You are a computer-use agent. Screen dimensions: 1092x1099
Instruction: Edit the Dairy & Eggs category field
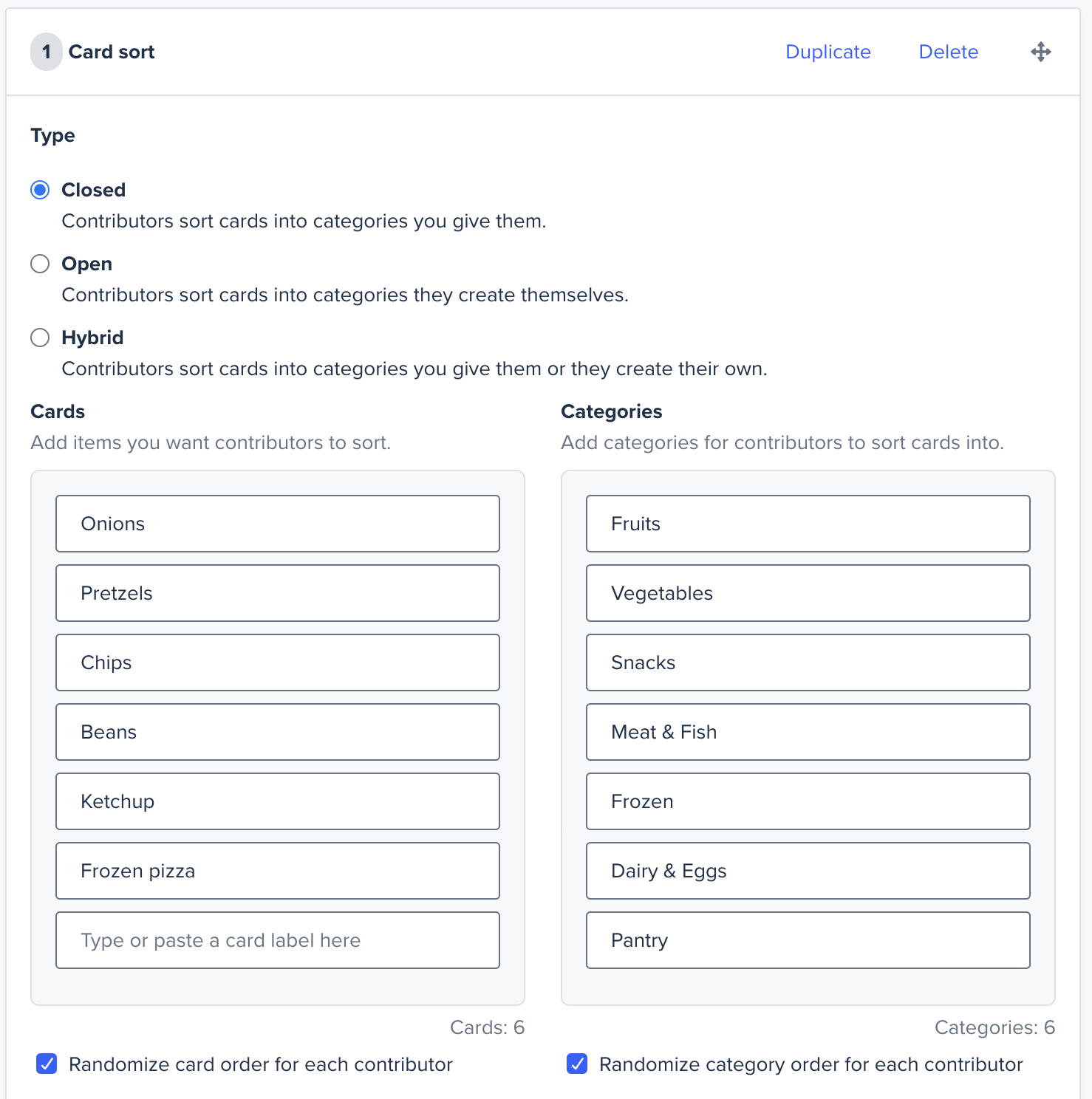808,871
